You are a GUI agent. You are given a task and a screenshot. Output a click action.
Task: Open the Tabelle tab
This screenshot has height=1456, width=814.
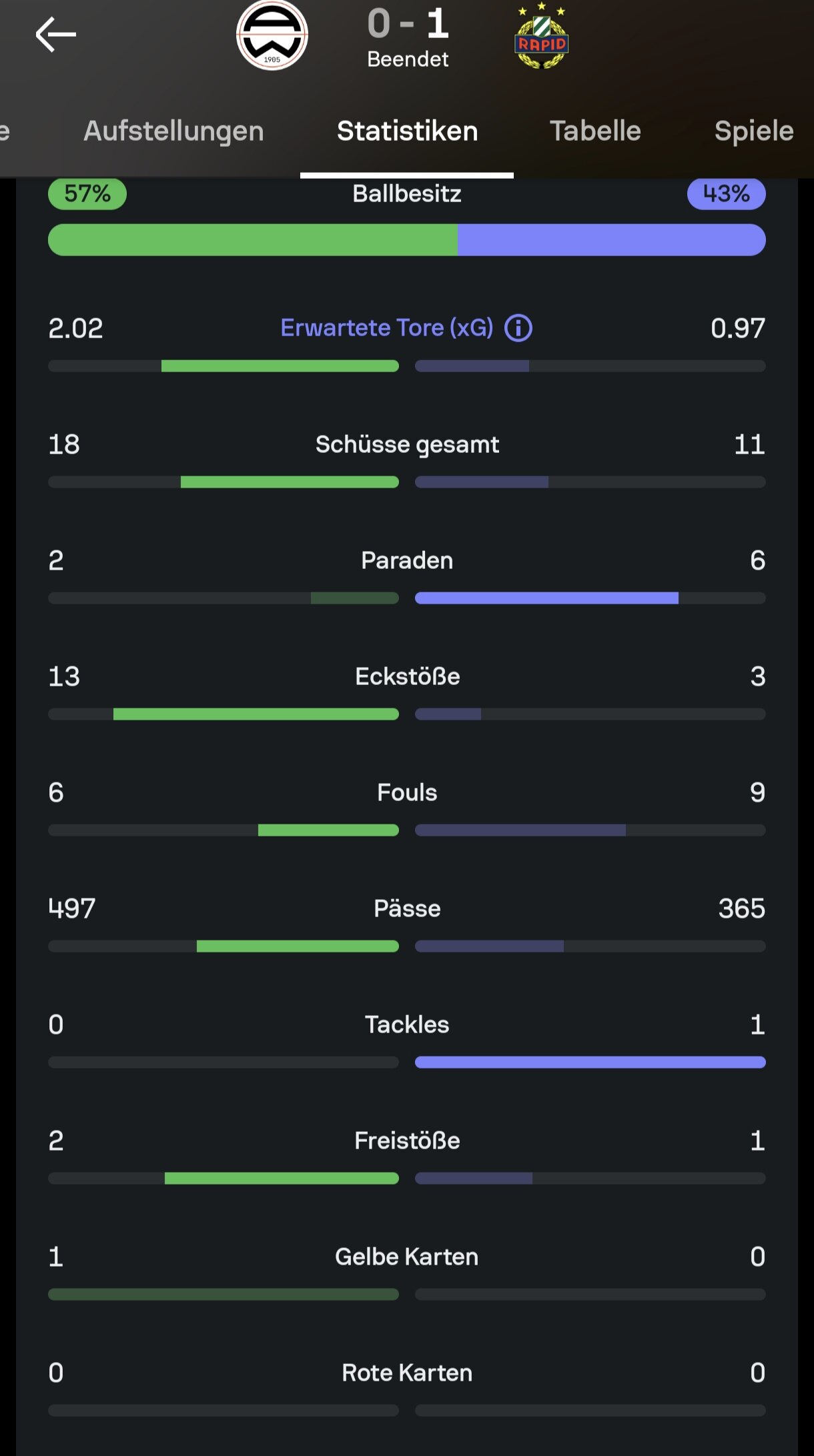tap(595, 131)
